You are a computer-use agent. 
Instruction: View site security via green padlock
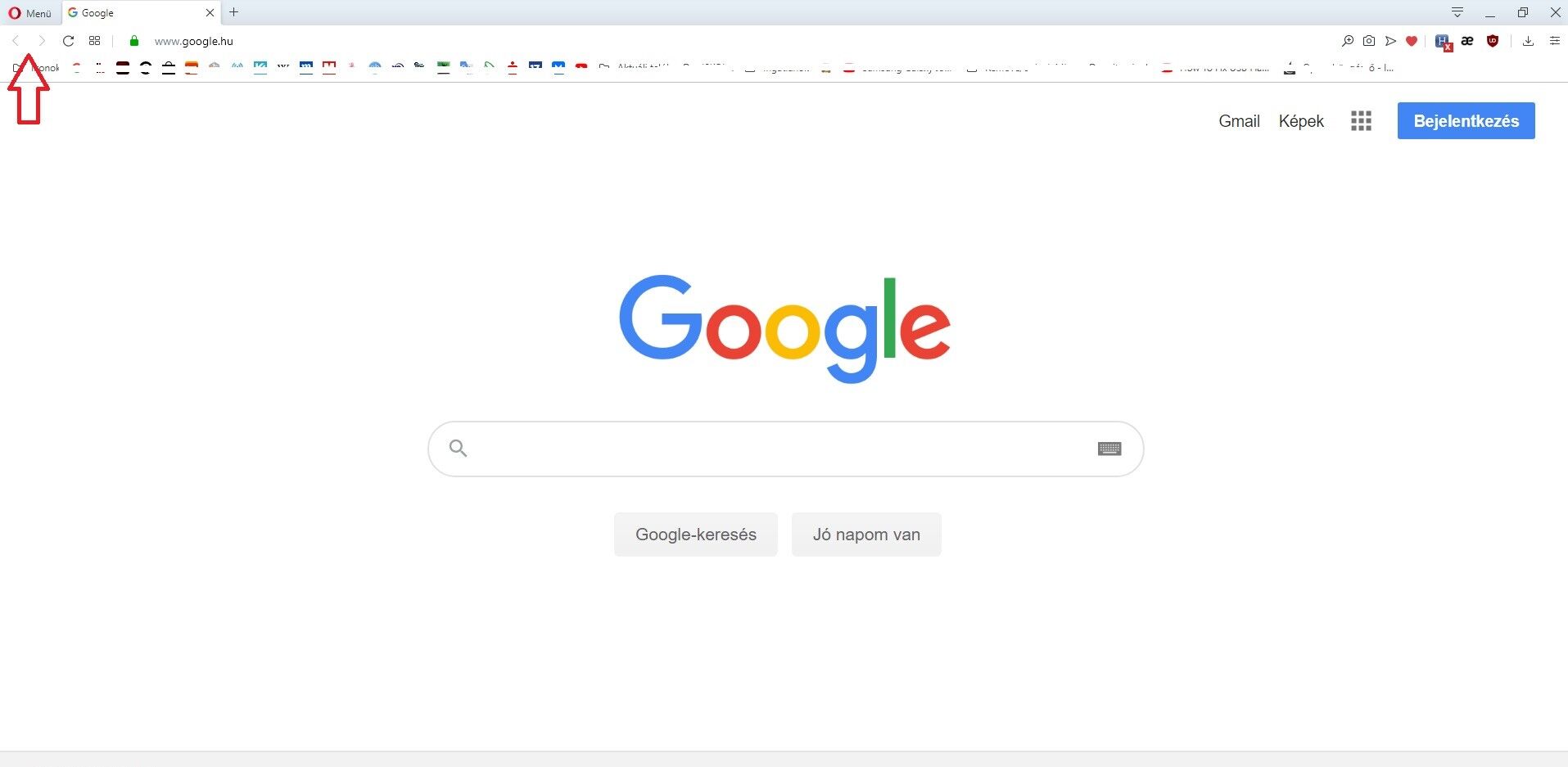point(134,41)
